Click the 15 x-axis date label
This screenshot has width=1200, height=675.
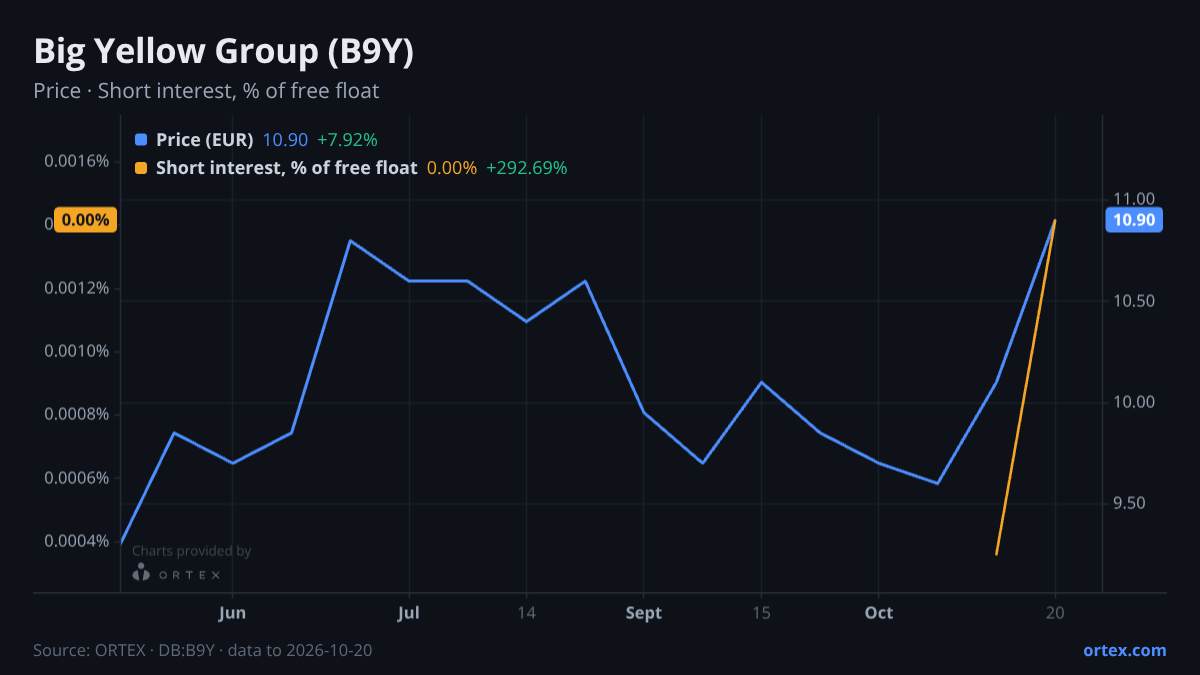[761, 613]
